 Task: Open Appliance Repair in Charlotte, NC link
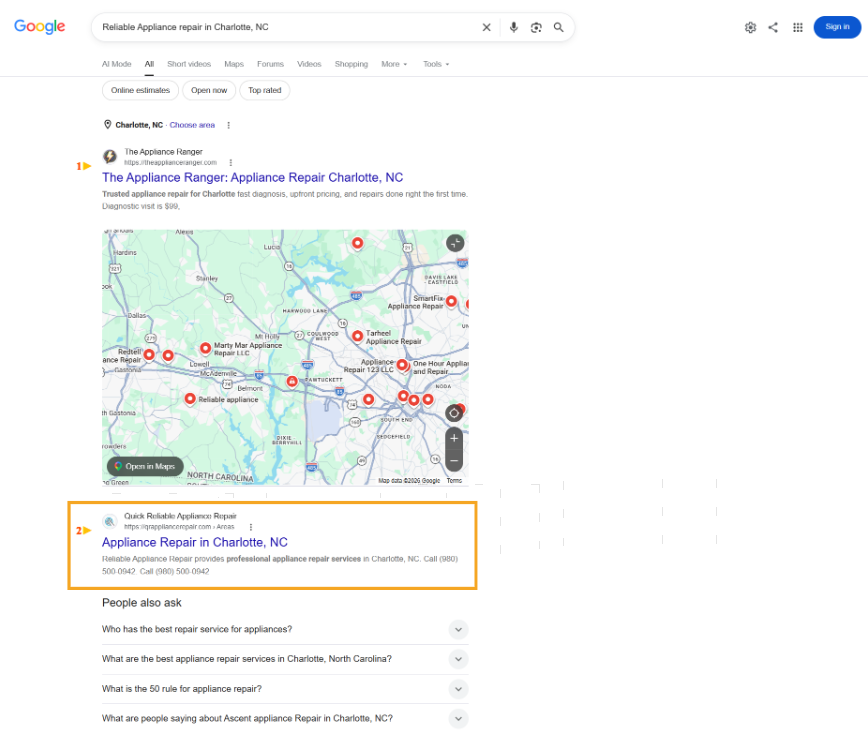(x=195, y=542)
